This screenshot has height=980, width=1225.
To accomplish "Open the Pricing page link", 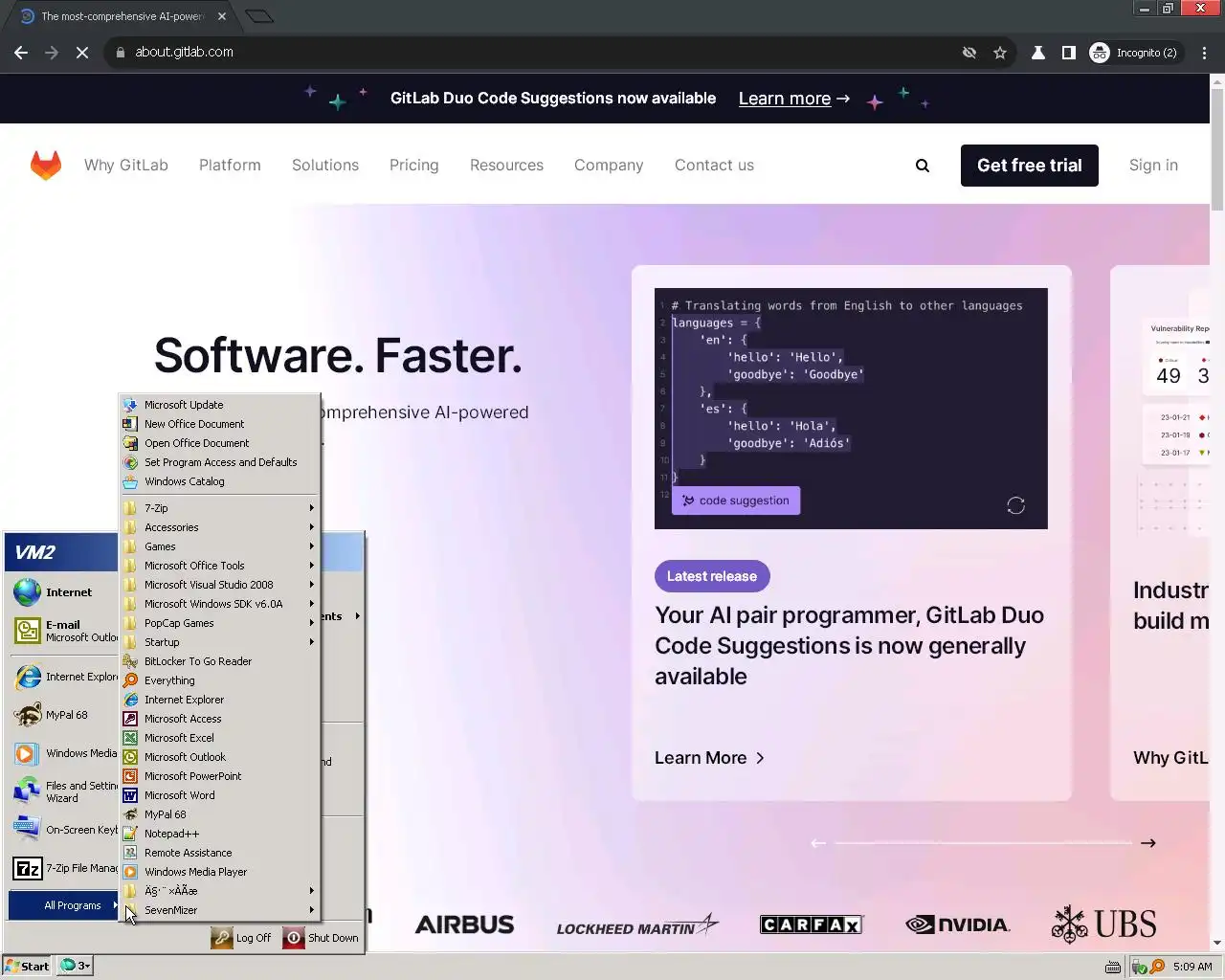I will 414,166.
